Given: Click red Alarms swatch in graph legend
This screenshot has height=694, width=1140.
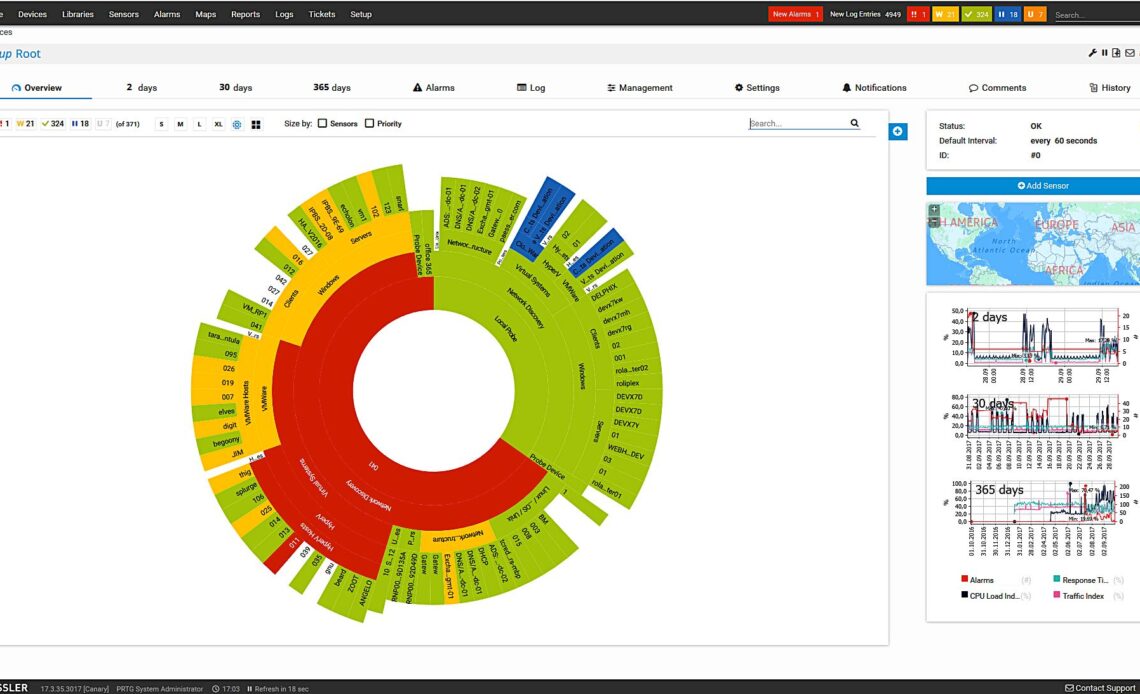Looking at the screenshot, I should 964,579.
